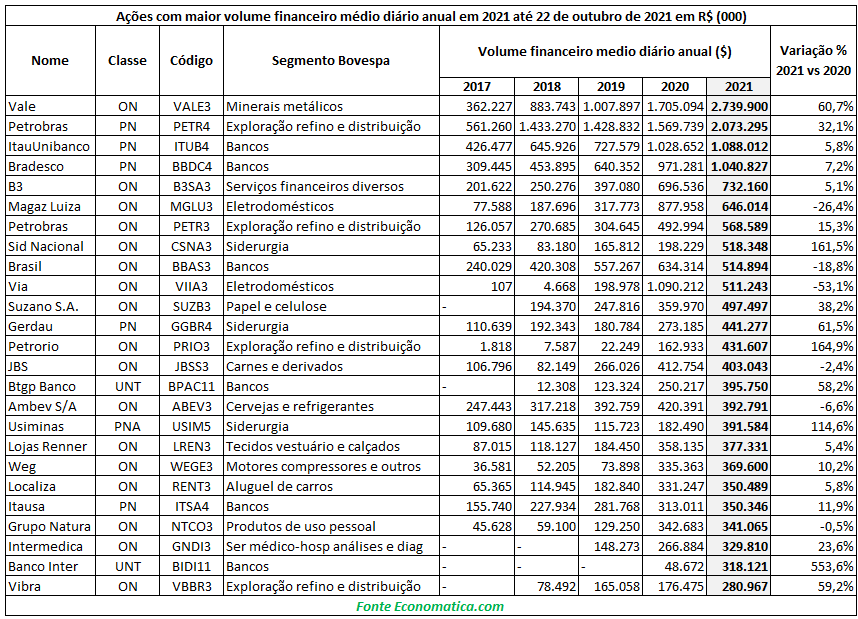Click the 2018 year column header

point(547,86)
